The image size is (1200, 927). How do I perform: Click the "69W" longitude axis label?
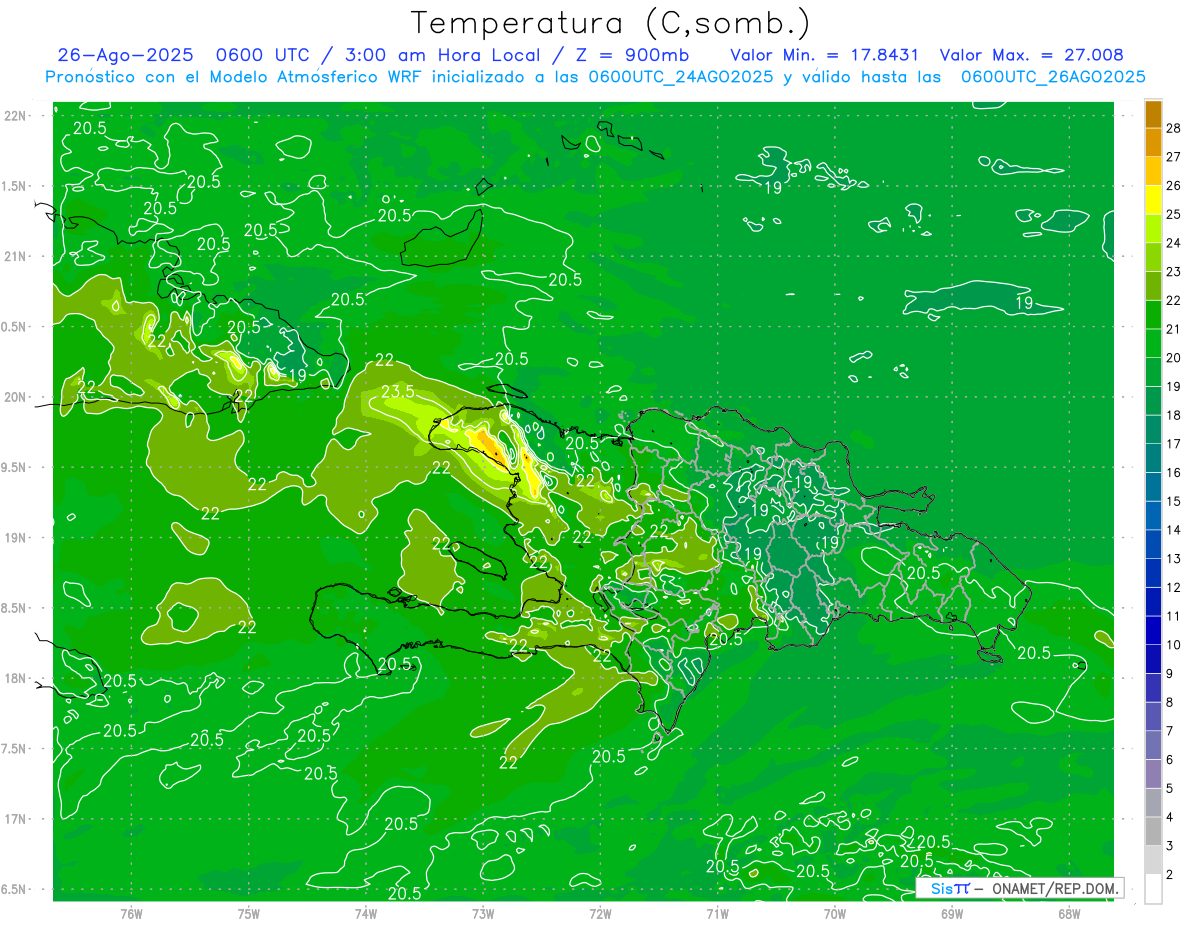coord(952,914)
